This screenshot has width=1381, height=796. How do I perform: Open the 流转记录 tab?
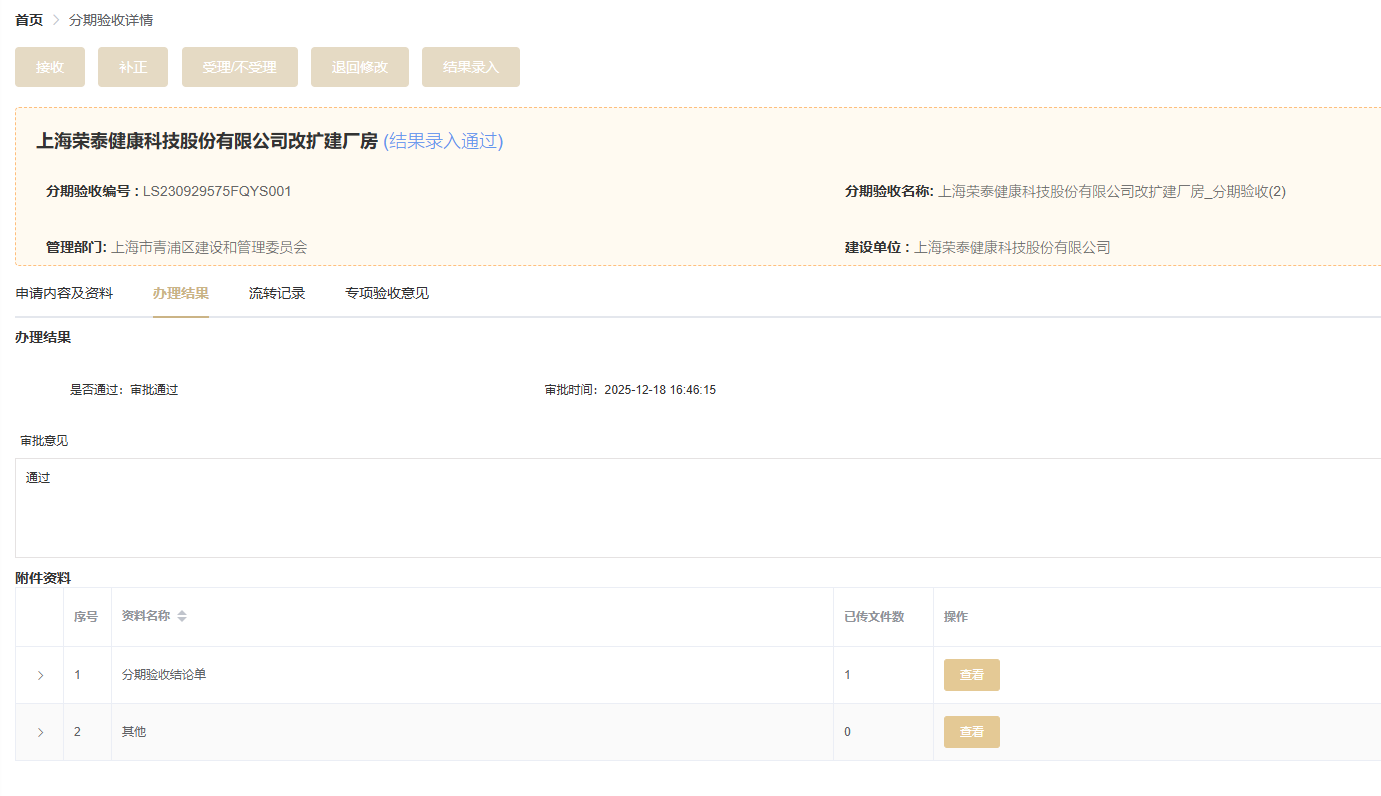pos(277,293)
